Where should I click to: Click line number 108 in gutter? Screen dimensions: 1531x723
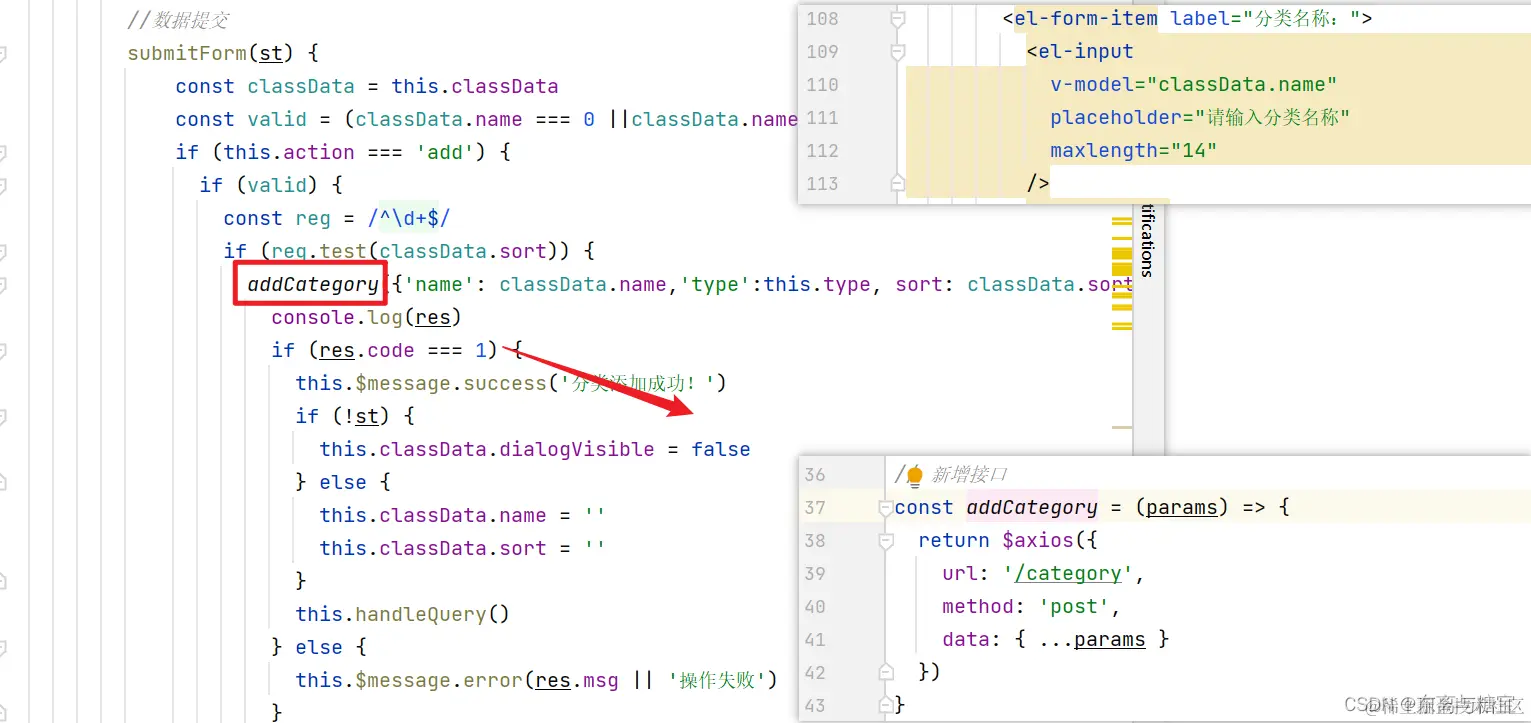pos(822,19)
